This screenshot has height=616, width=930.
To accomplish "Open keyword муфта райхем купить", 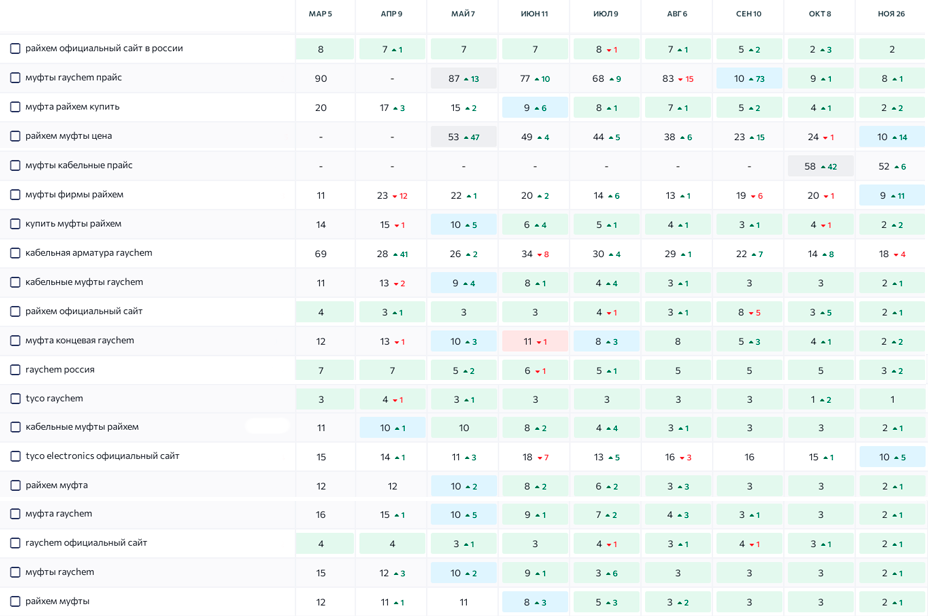I will (72, 107).
